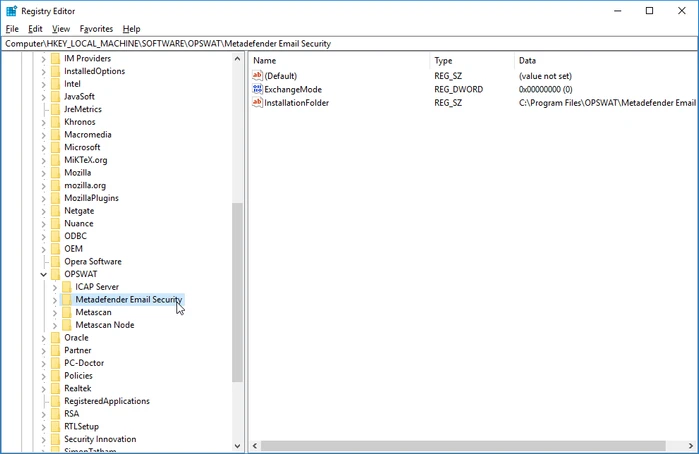
Task: Select the RegisteredApplications key
Action: [107, 401]
